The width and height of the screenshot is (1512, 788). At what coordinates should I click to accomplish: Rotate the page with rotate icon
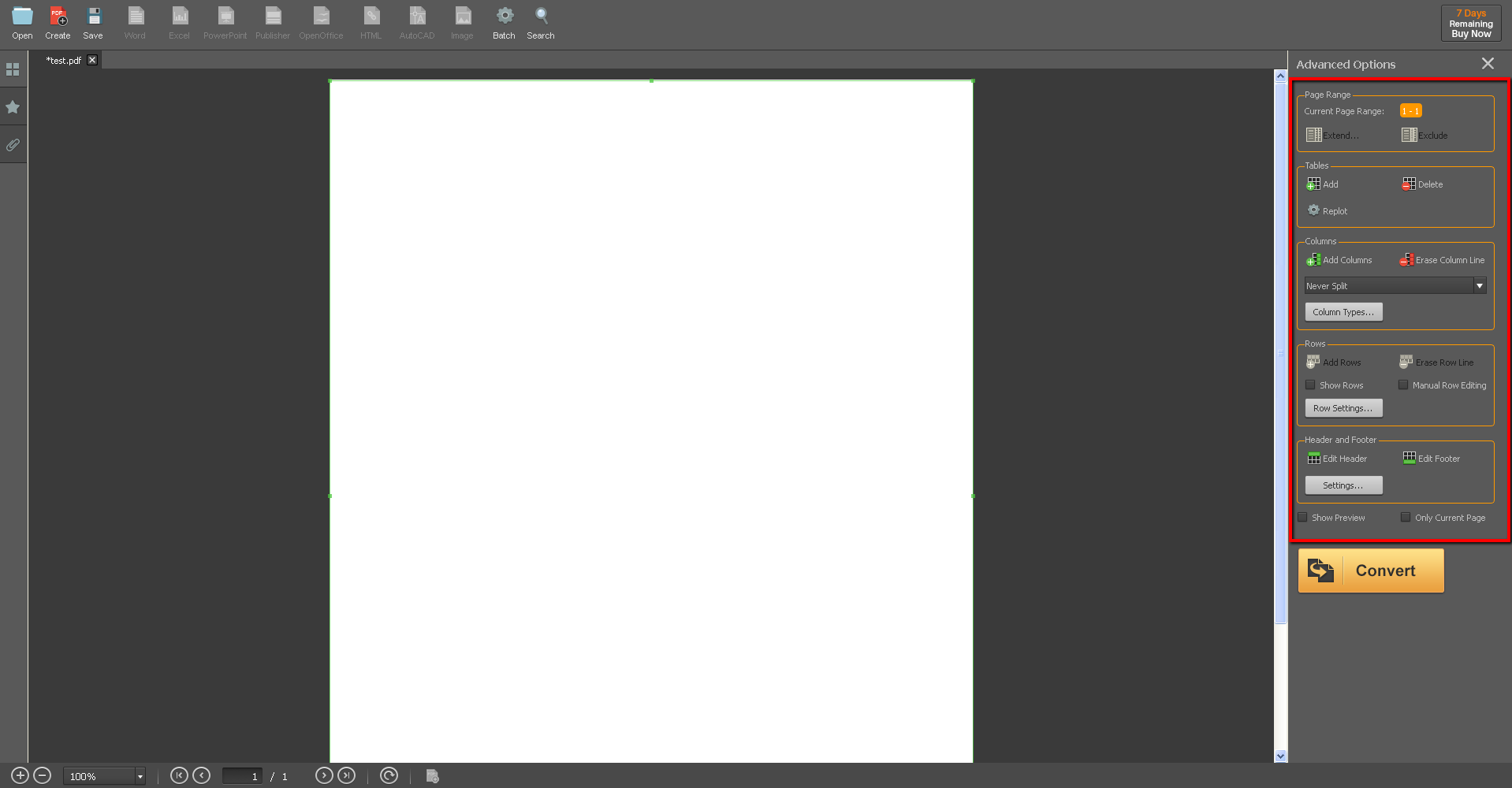[389, 775]
